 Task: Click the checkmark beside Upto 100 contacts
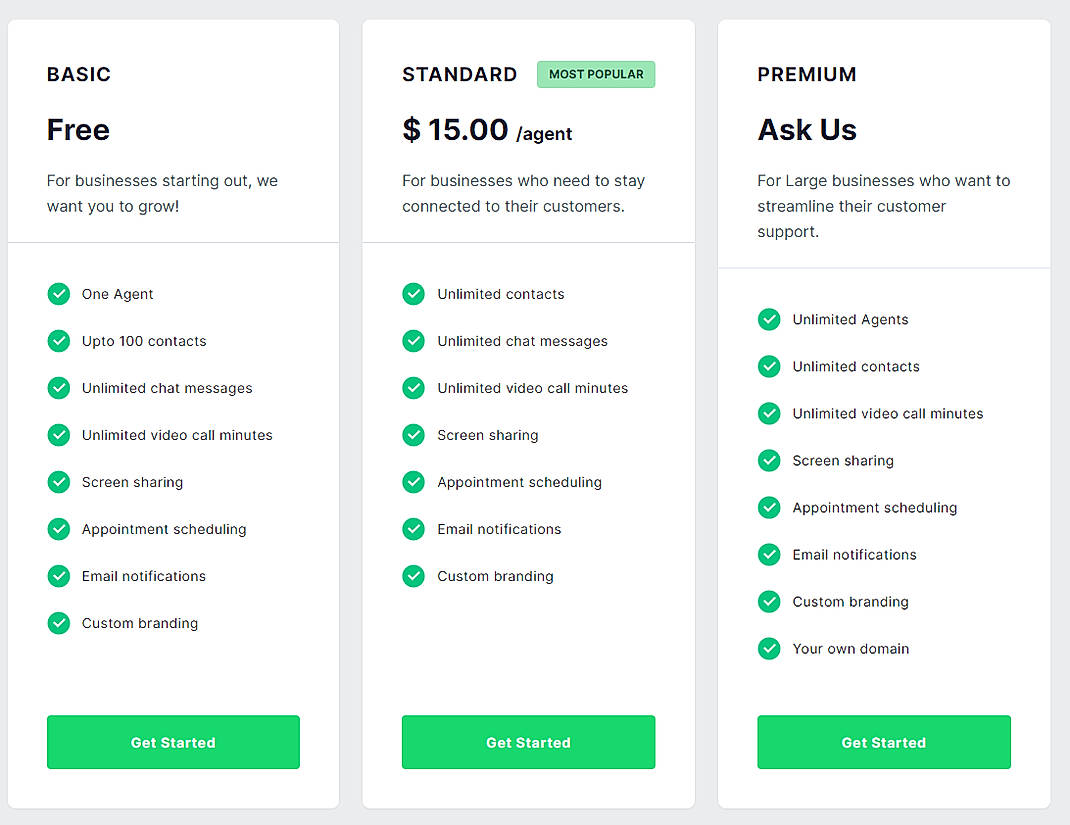(x=58, y=341)
